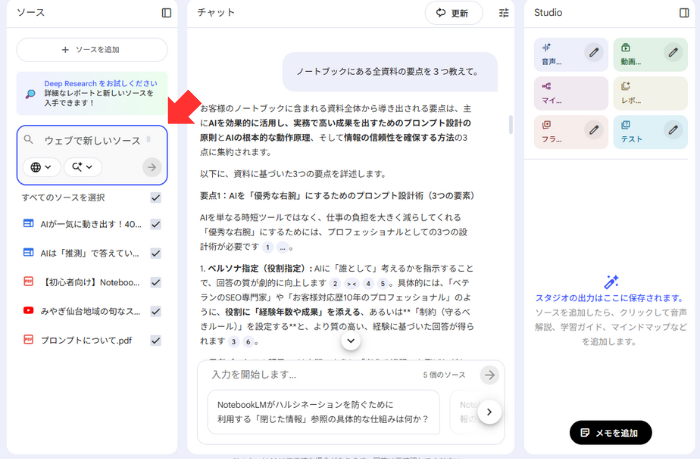
Task: Show next suggested question with chevron
Action: click(489, 412)
